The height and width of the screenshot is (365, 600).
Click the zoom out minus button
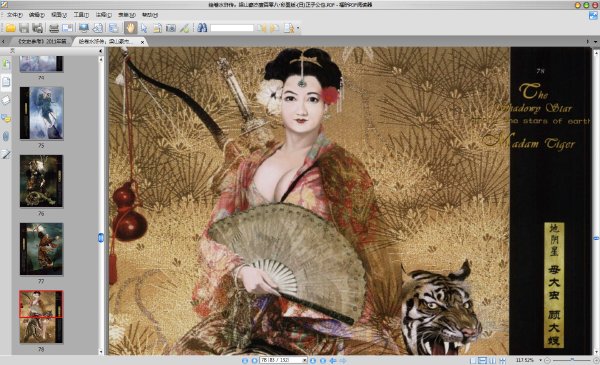pyautogui.click(x=548, y=360)
